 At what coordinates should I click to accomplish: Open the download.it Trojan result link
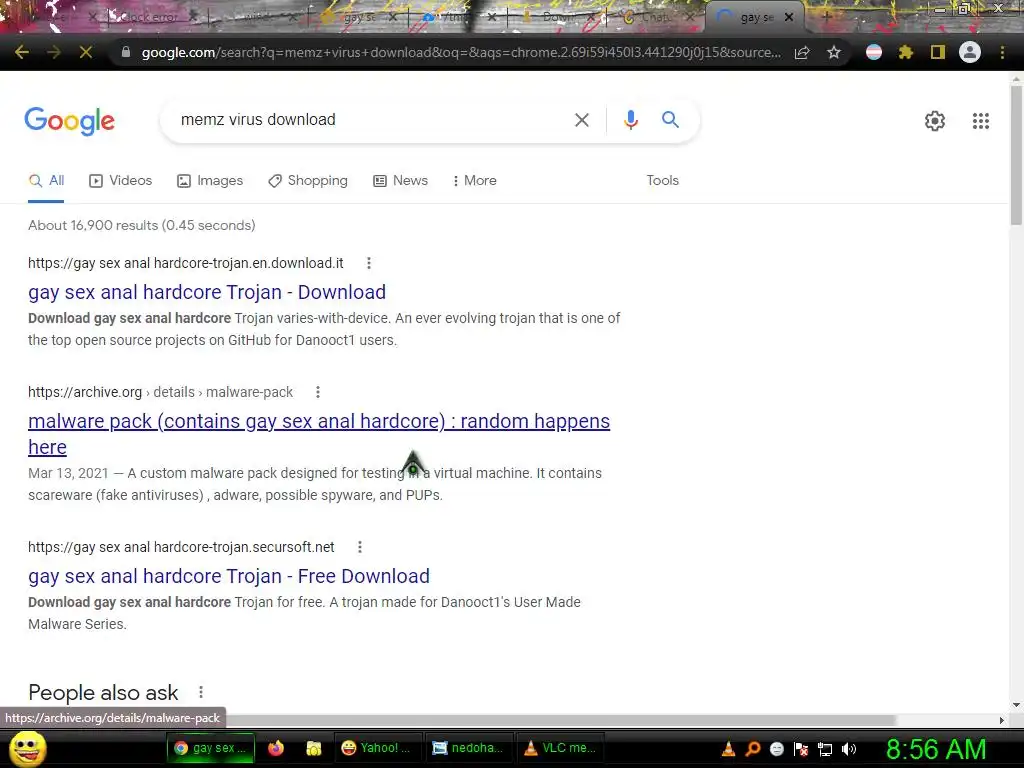point(207,292)
